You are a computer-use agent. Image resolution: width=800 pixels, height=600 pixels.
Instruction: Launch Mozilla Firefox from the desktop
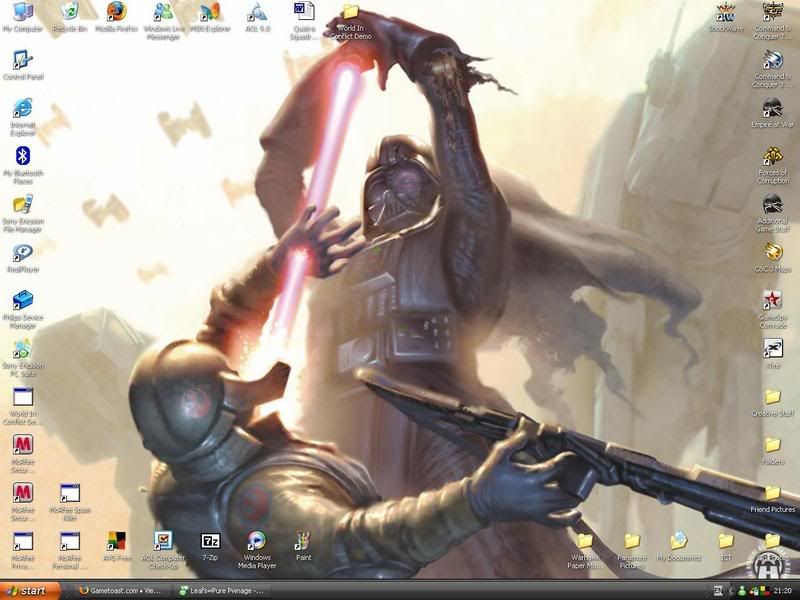pos(116,17)
